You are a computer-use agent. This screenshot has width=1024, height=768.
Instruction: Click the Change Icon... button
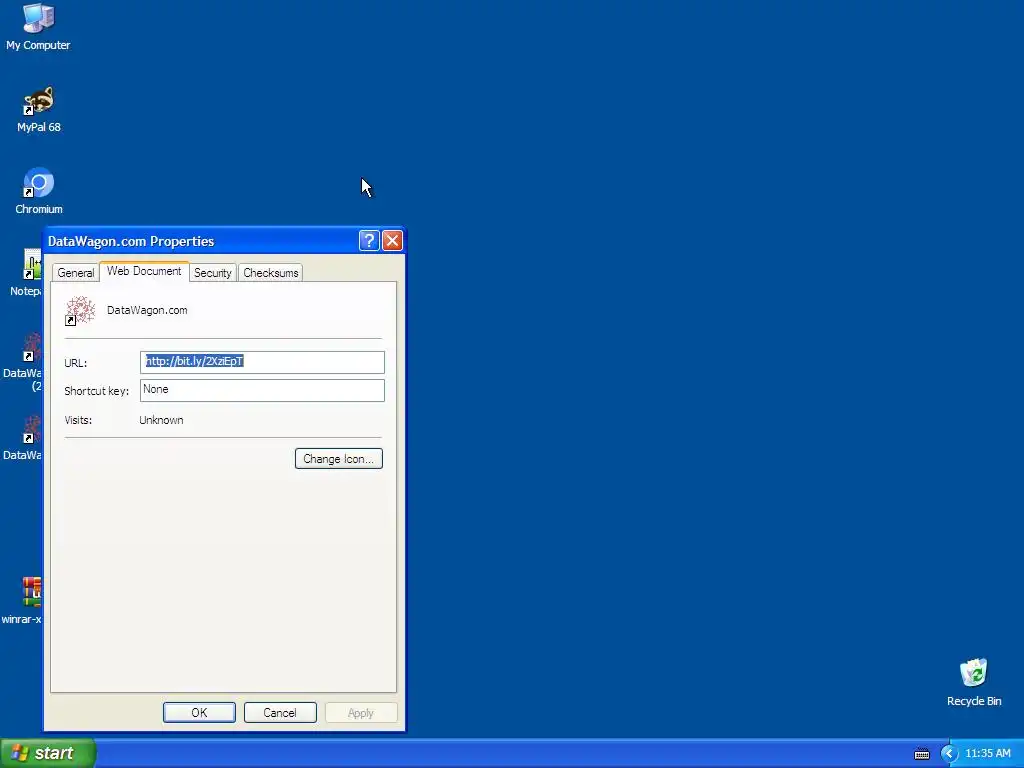pyautogui.click(x=338, y=458)
